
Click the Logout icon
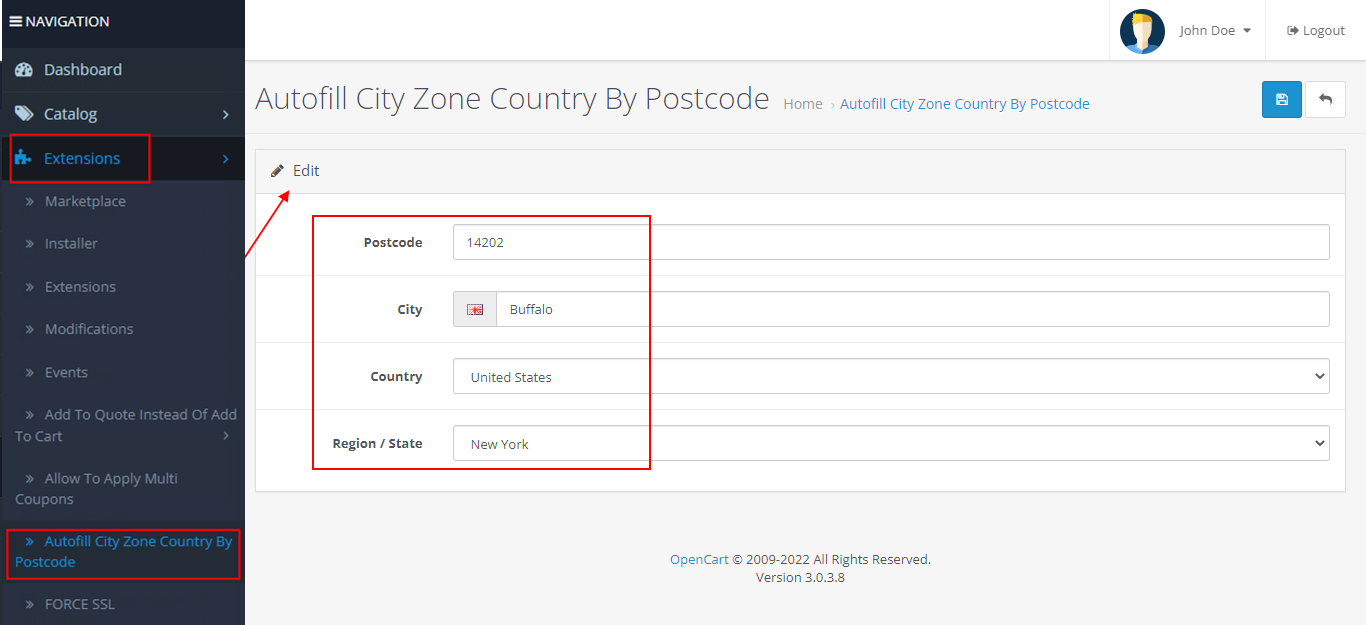click(x=1290, y=30)
